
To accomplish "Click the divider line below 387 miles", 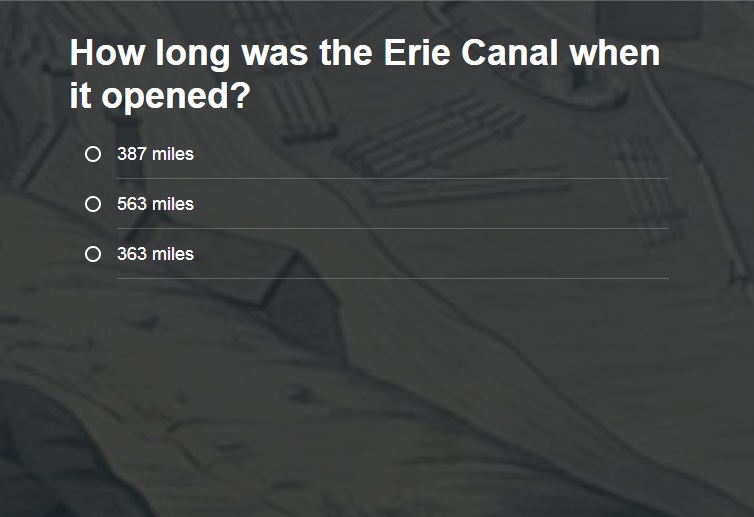I will pos(392,179).
